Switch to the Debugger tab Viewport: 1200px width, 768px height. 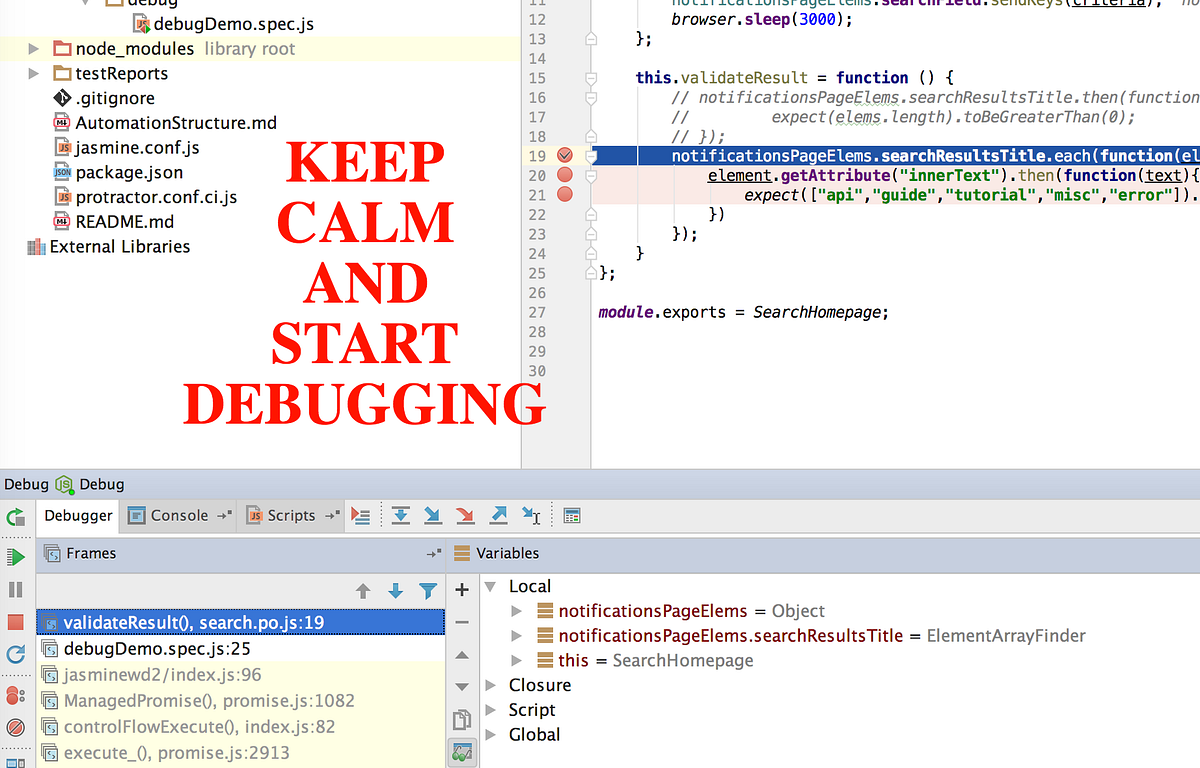click(x=79, y=516)
